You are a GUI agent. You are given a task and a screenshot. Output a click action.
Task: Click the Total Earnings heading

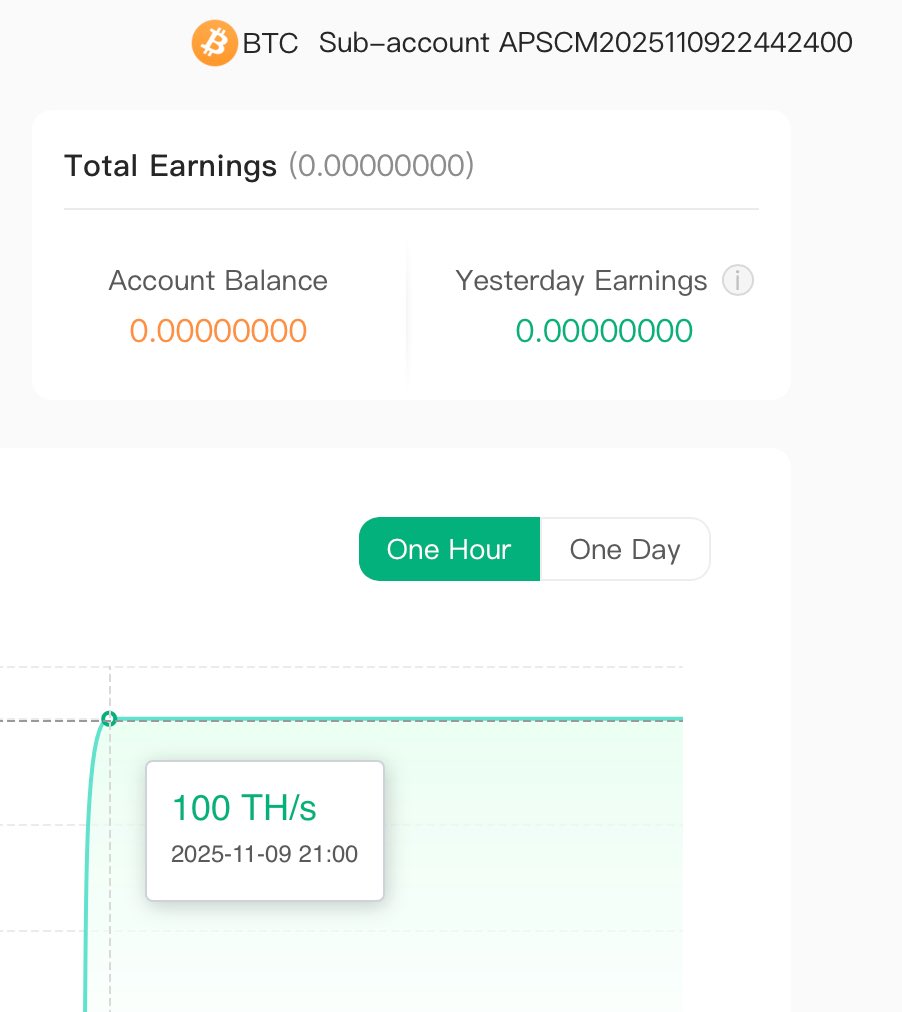tap(171, 166)
